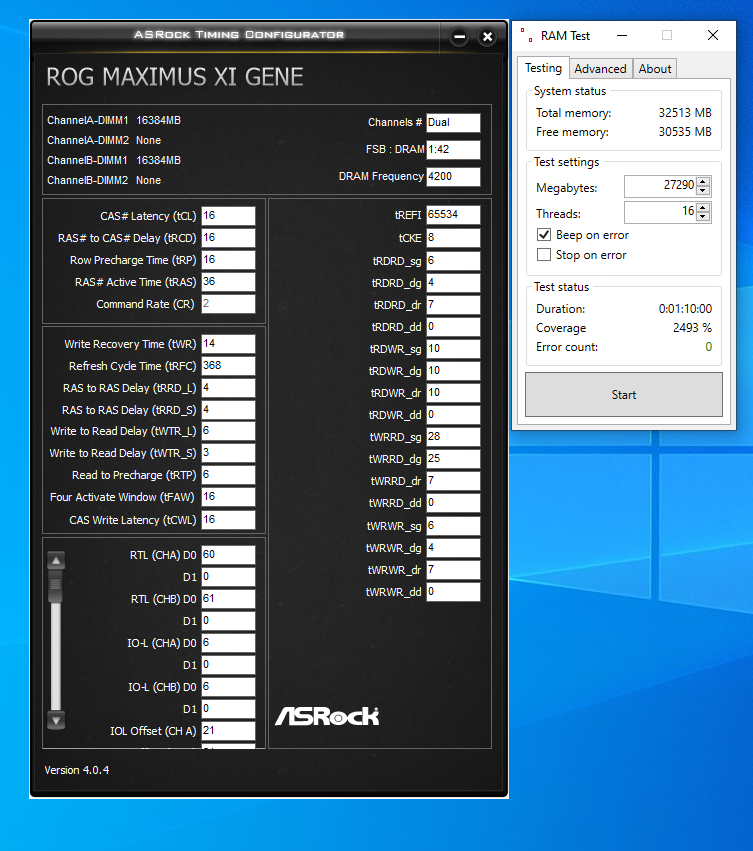Minimize the RAM Test window
This screenshot has height=851, width=753.
(x=622, y=36)
